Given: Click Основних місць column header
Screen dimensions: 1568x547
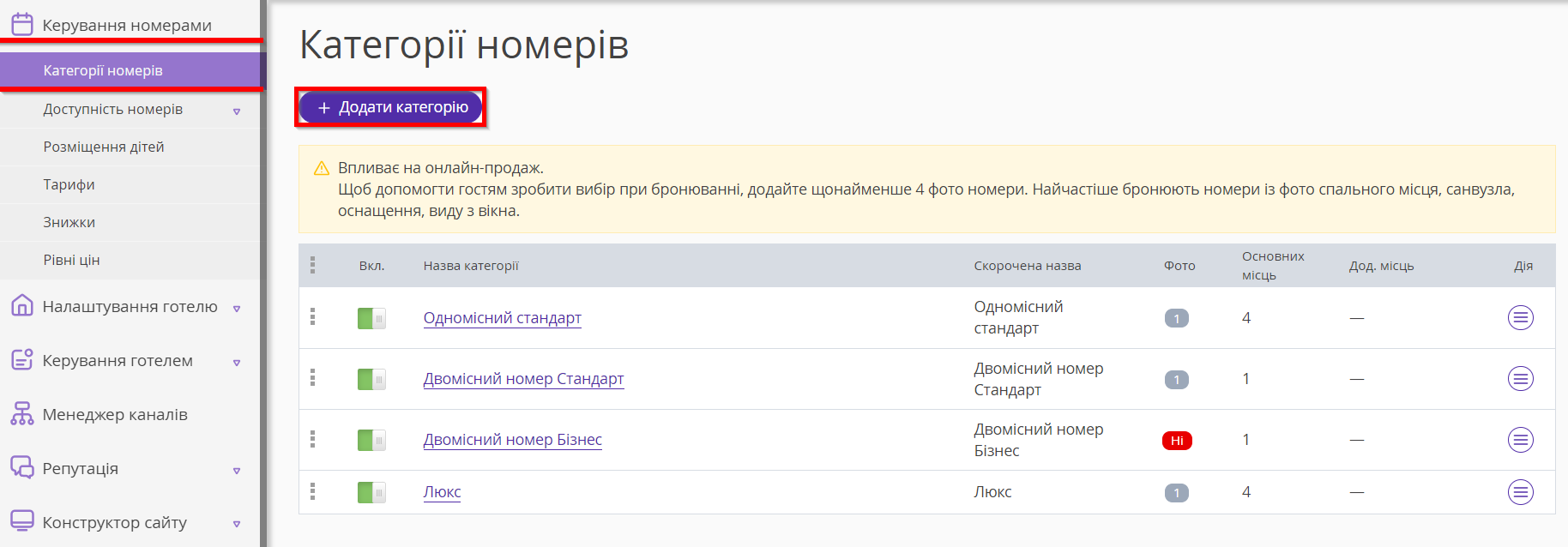Looking at the screenshot, I should point(1273,266).
